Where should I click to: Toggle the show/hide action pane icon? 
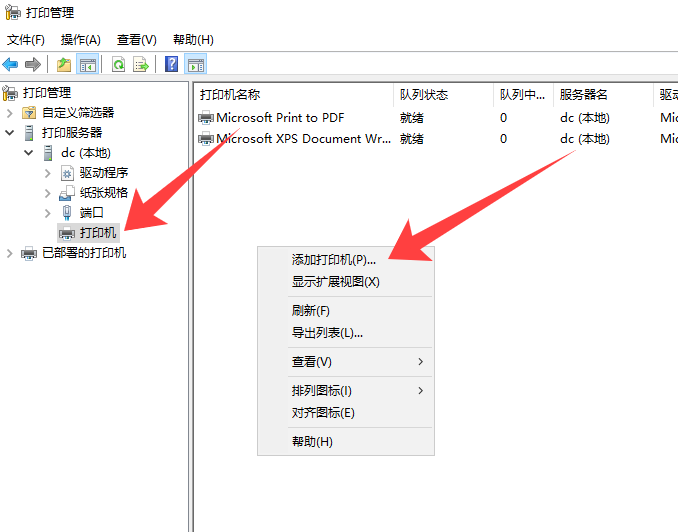tap(196, 65)
